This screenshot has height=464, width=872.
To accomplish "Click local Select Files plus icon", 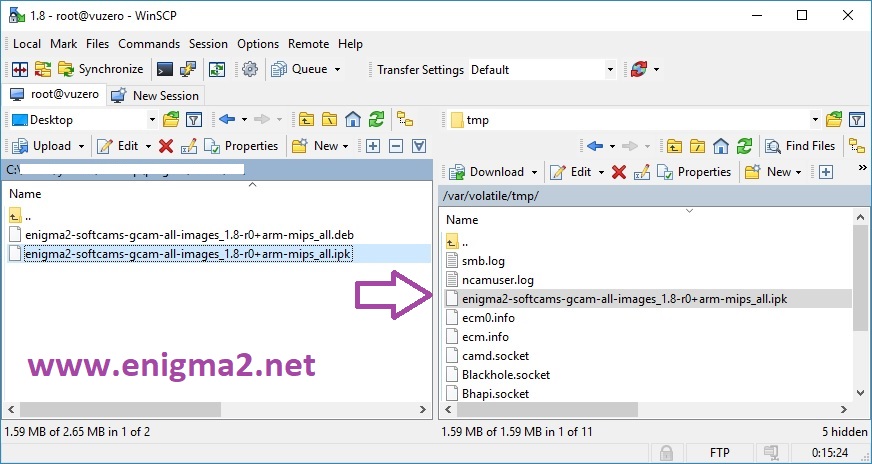I will pyautogui.click(x=373, y=146).
